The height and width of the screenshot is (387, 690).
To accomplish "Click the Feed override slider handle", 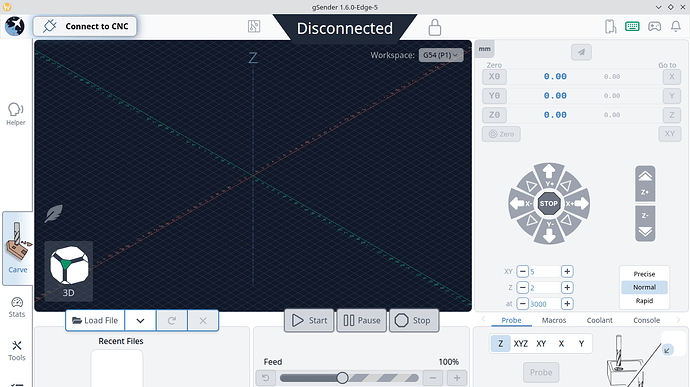I will [x=342, y=378].
